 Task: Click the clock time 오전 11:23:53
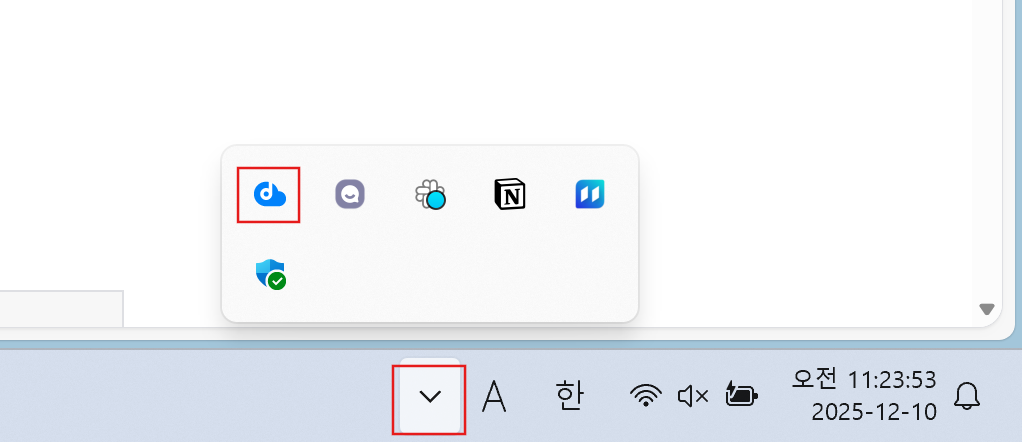click(864, 379)
